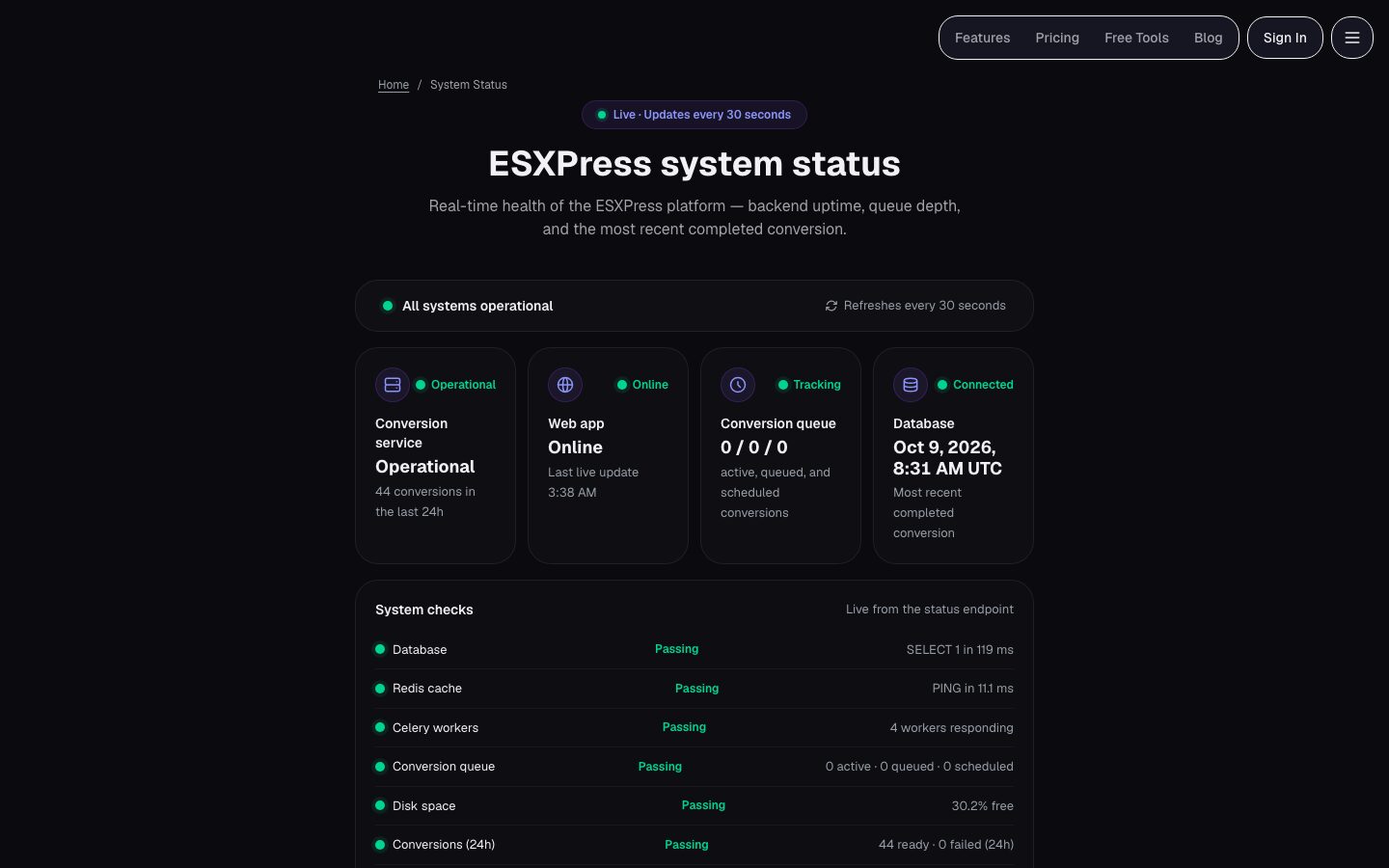Screen dimensions: 1389x868
Task: Click the green dot beside Disk space
Action: [x=380, y=805]
